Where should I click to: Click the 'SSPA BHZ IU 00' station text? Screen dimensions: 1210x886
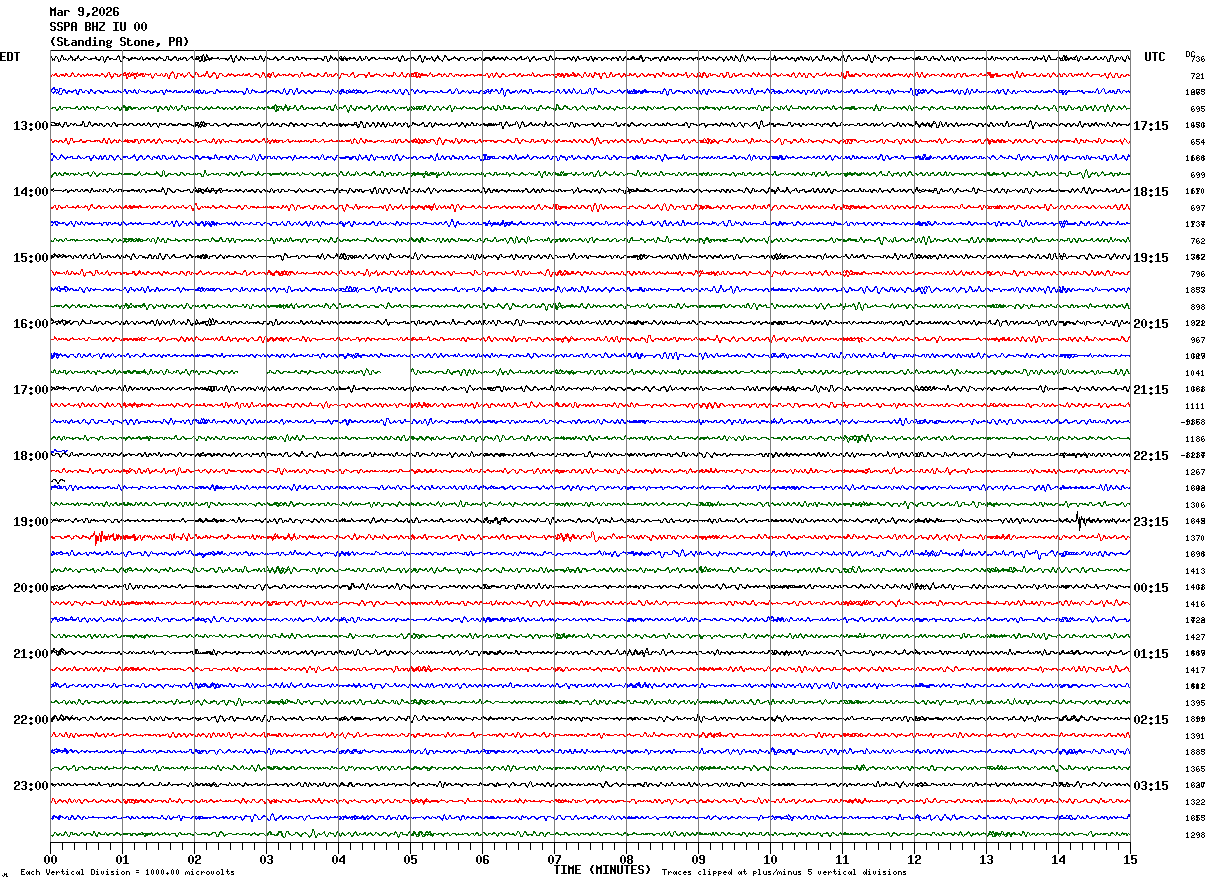tap(98, 27)
